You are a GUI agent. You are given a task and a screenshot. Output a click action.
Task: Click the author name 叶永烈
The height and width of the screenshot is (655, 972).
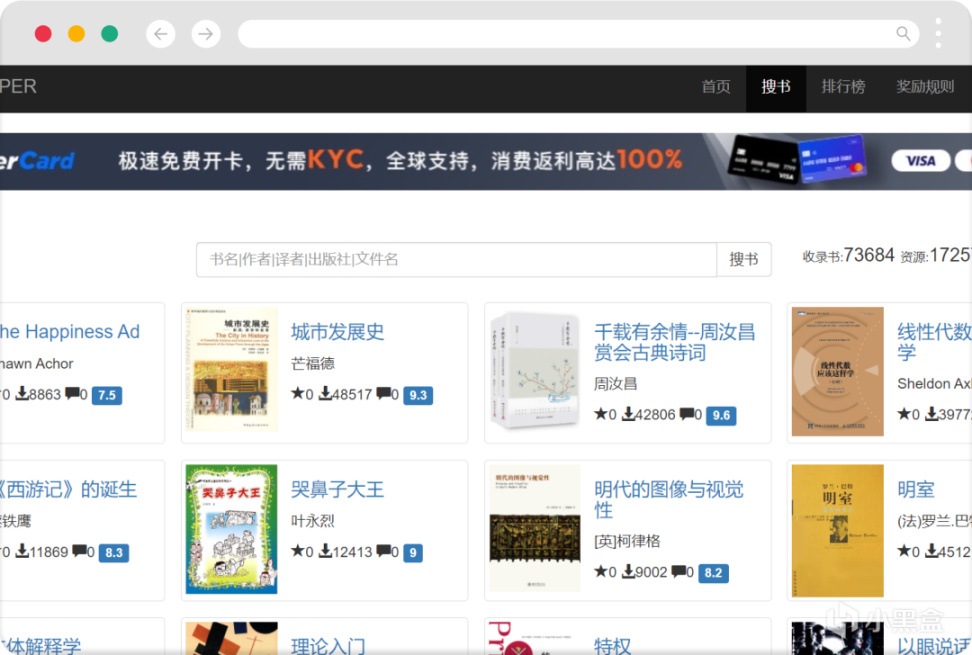313,521
